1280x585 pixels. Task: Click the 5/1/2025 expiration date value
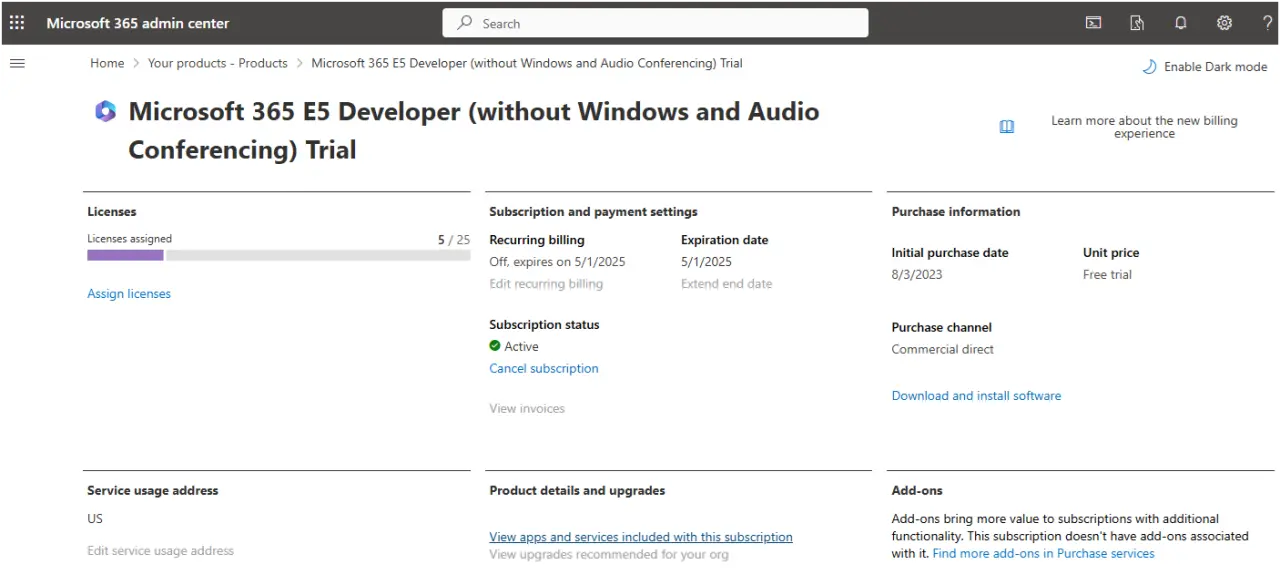click(x=706, y=262)
